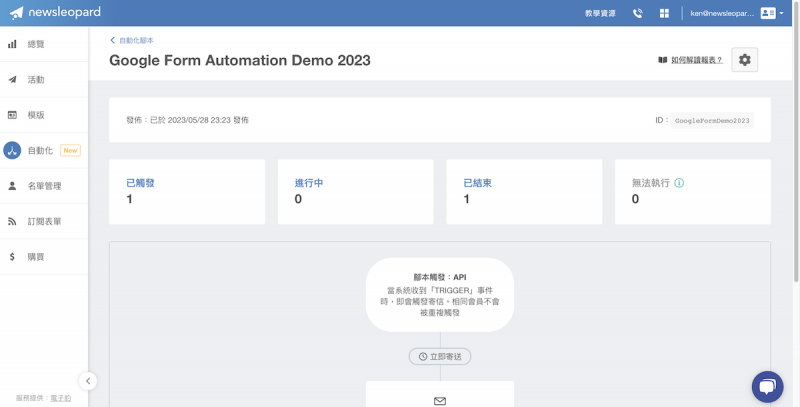The width and height of the screenshot is (800, 407).
Task: Click the GoogleFormDemo2023 ID field
Action: click(712, 120)
